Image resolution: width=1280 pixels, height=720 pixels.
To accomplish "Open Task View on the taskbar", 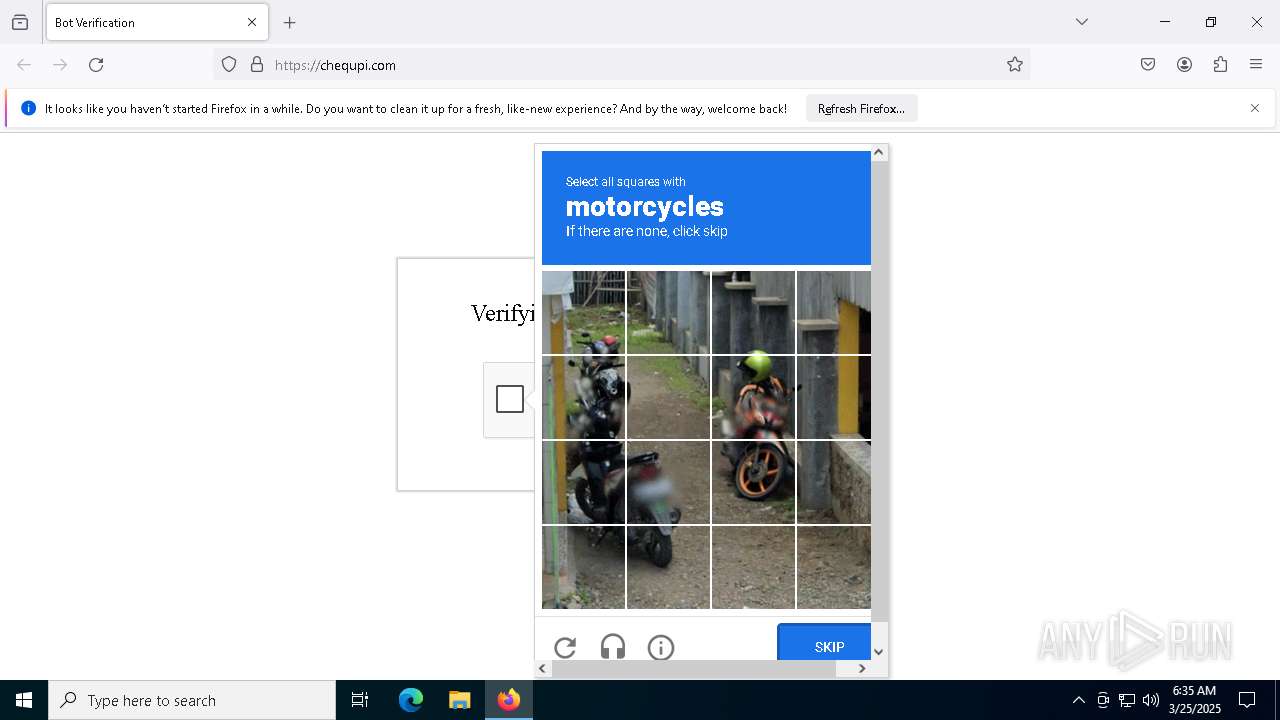I will coord(360,700).
